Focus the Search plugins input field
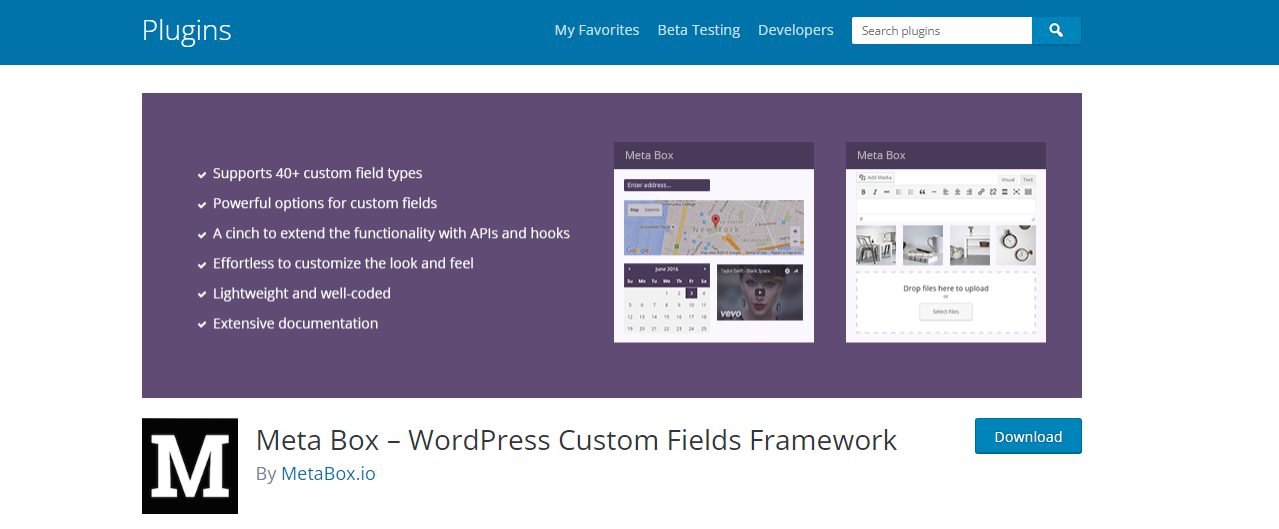Image resolution: width=1279 pixels, height=529 pixels. coord(942,31)
